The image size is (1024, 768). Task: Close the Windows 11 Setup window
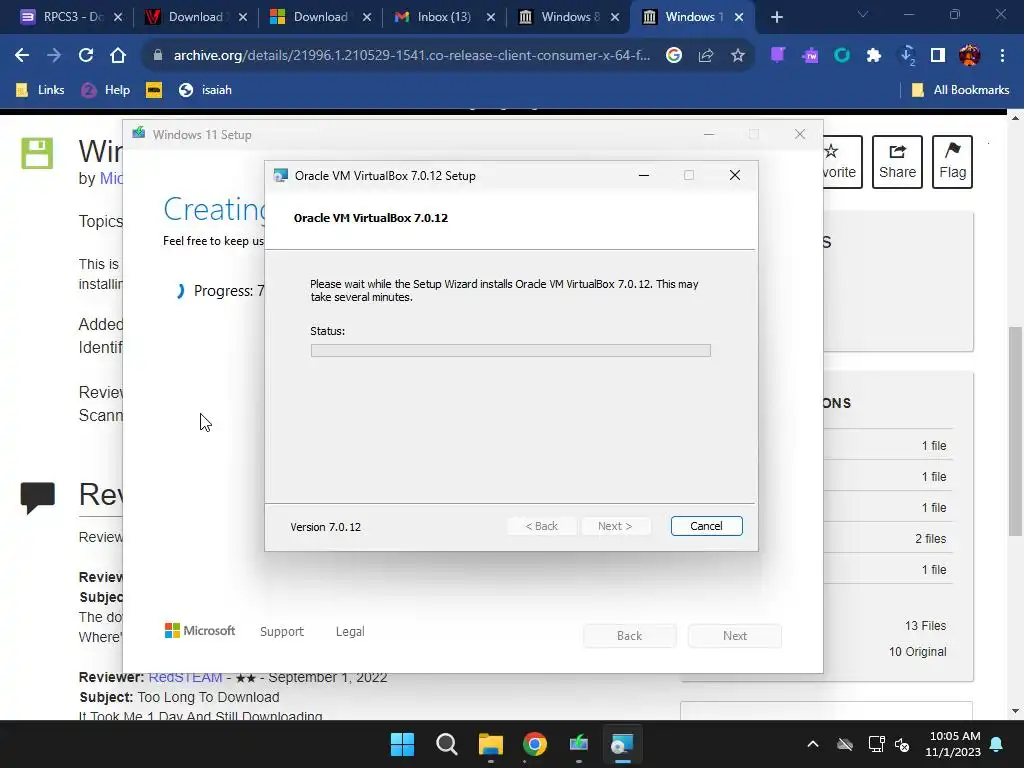[x=799, y=134]
